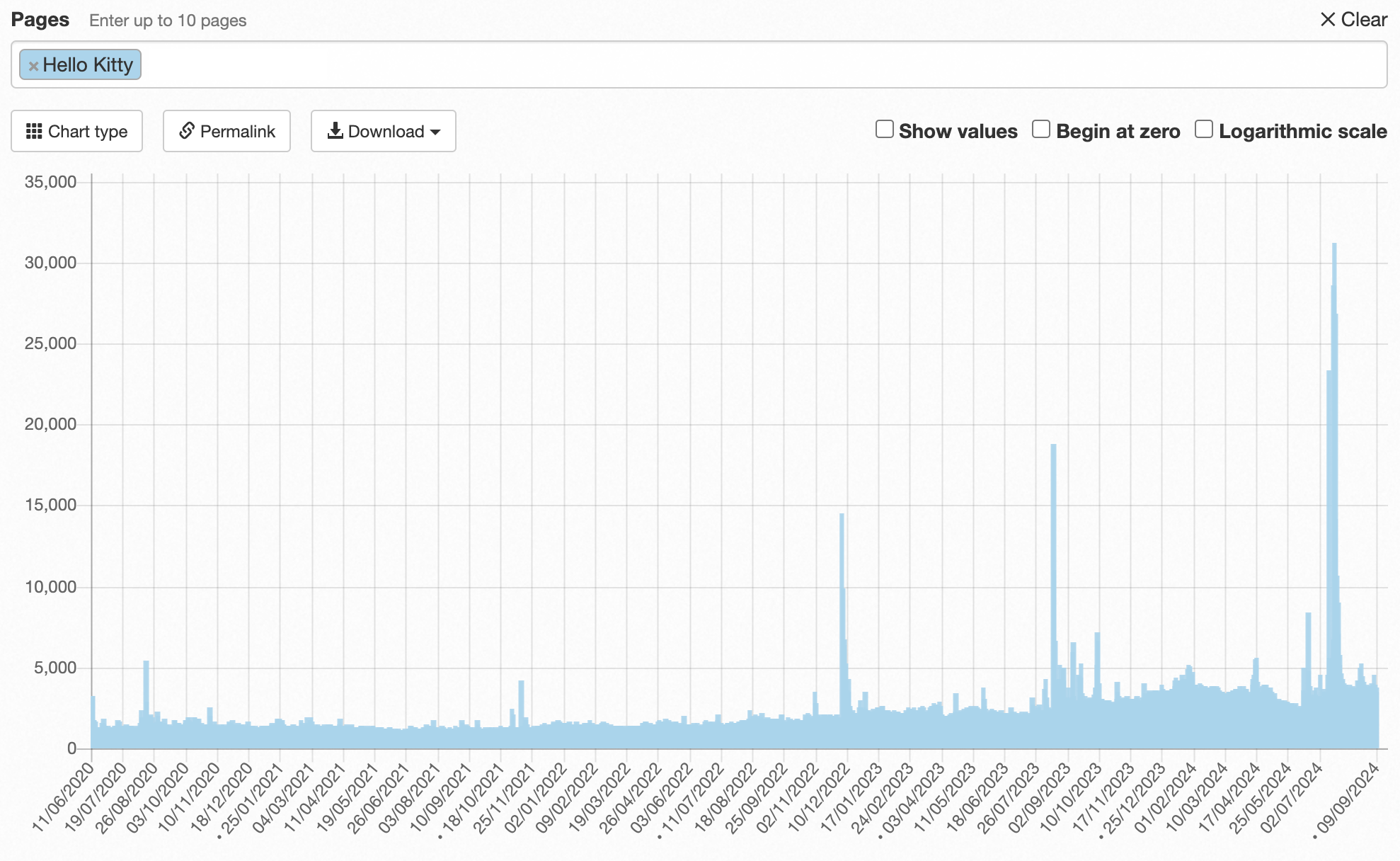Remove the Hello Kitty page tag

pos(33,66)
